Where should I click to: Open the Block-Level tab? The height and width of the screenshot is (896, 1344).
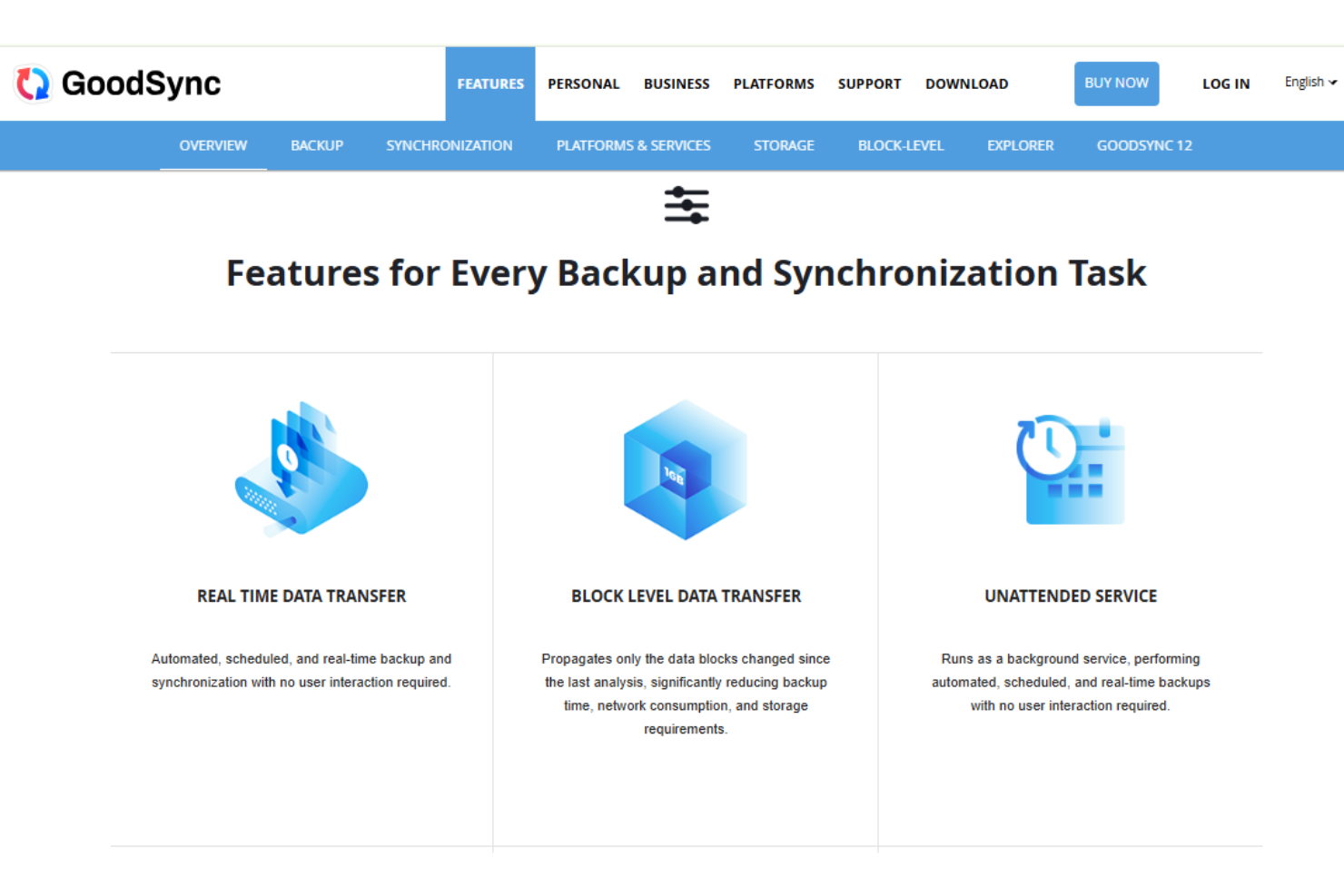pos(901,145)
